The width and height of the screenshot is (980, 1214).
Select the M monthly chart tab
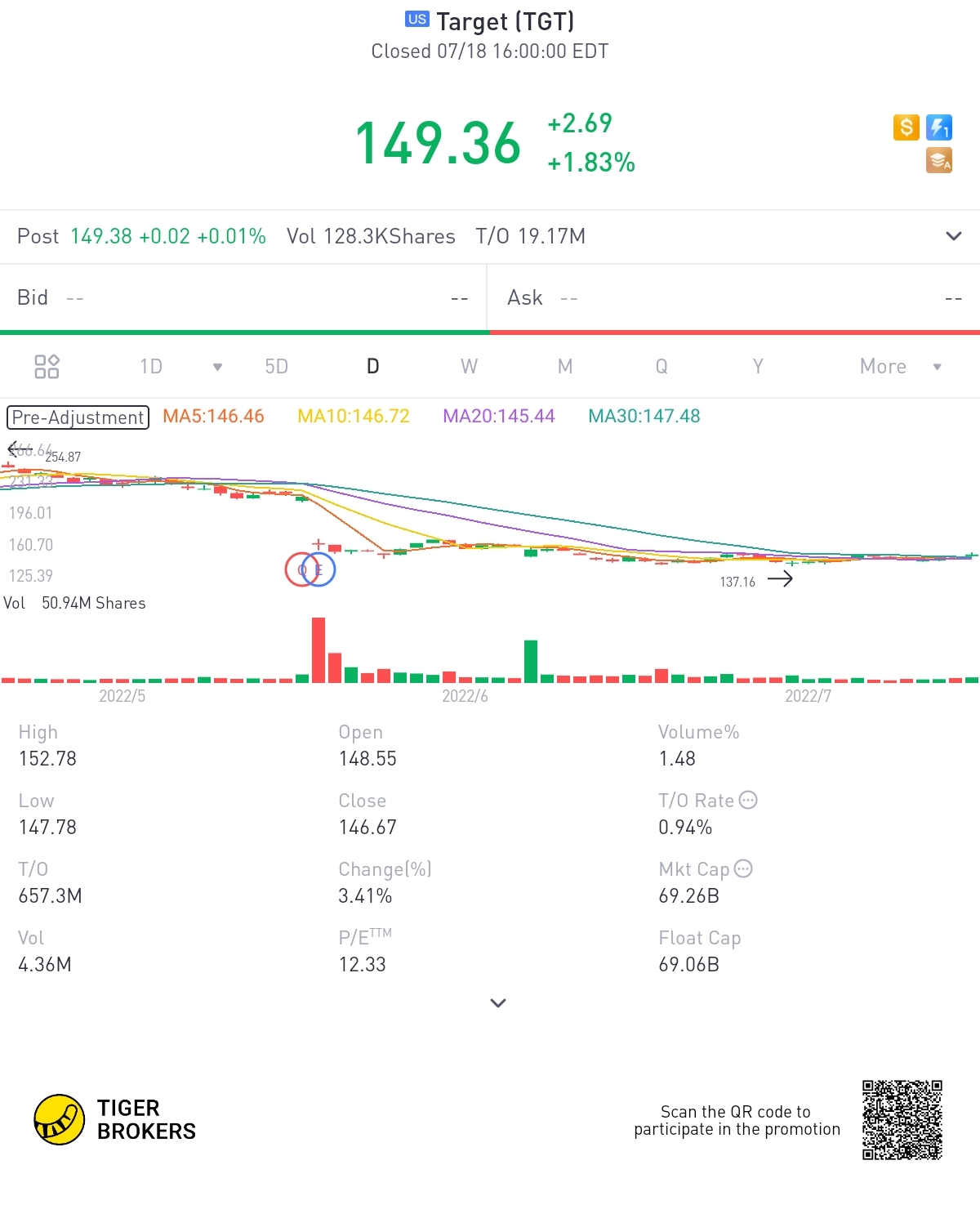(565, 366)
